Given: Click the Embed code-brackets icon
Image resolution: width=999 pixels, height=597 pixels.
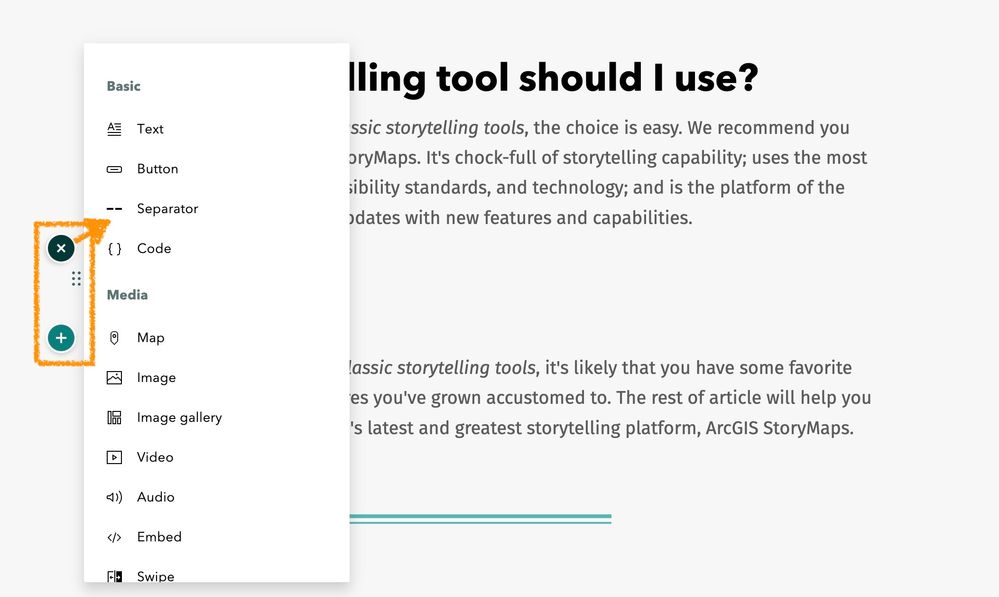Looking at the screenshot, I should pos(114,537).
